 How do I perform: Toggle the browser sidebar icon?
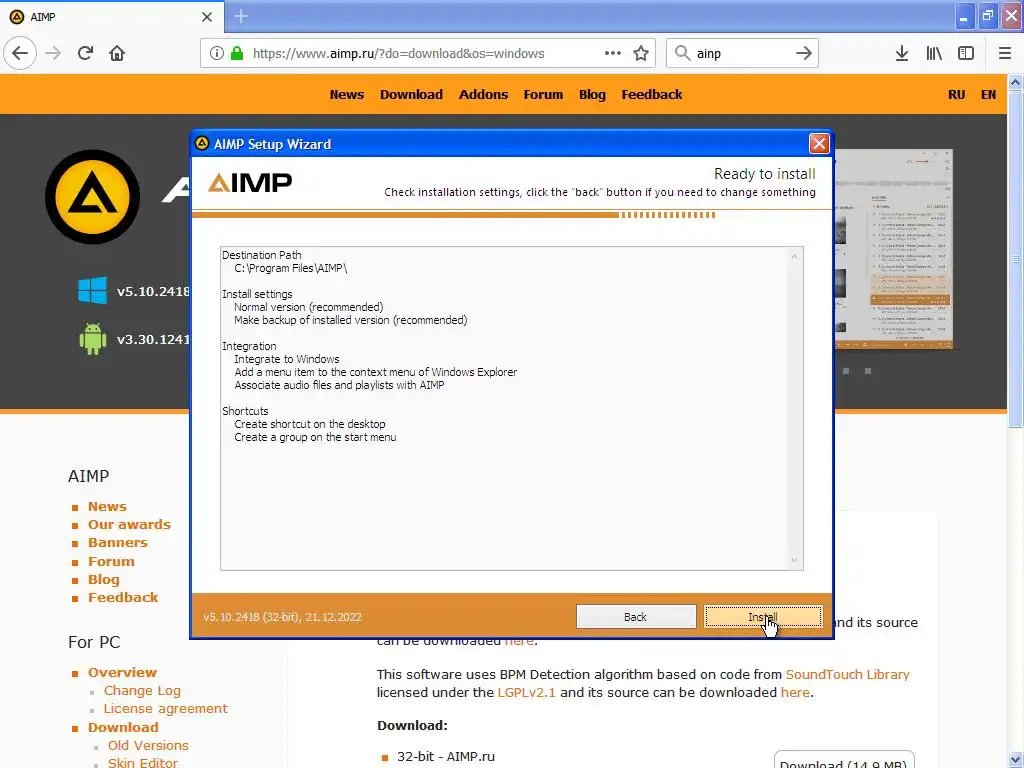coord(966,54)
